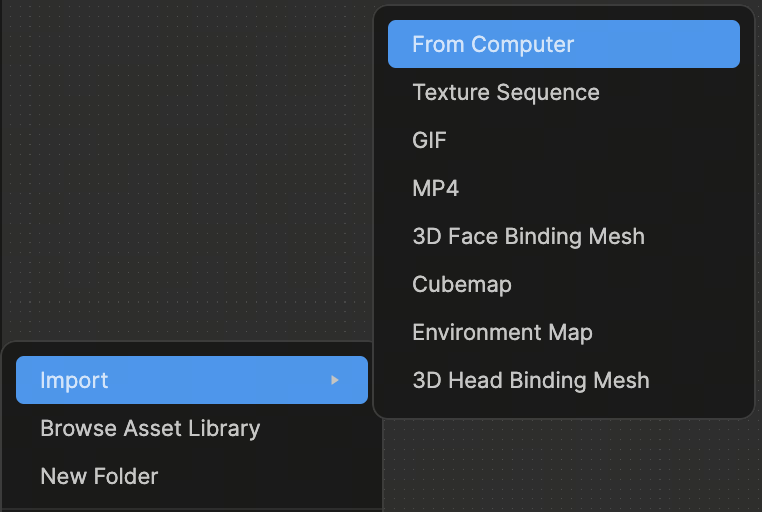Screen dimensions: 762x512
Task: Select the Cubemap import option
Action: point(462,284)
